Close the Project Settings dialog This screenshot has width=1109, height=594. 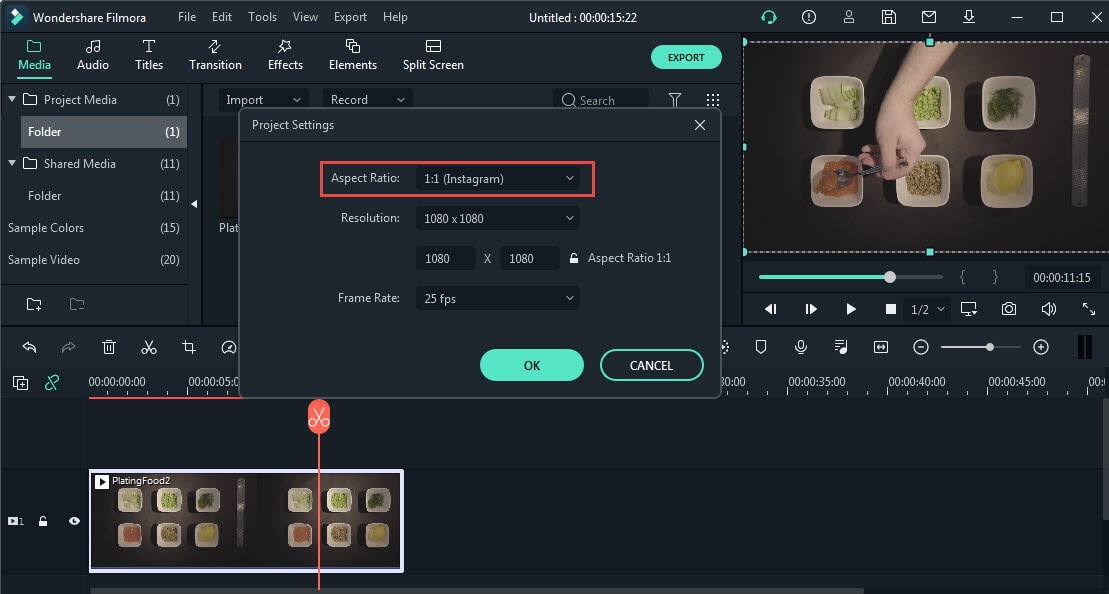699,124
